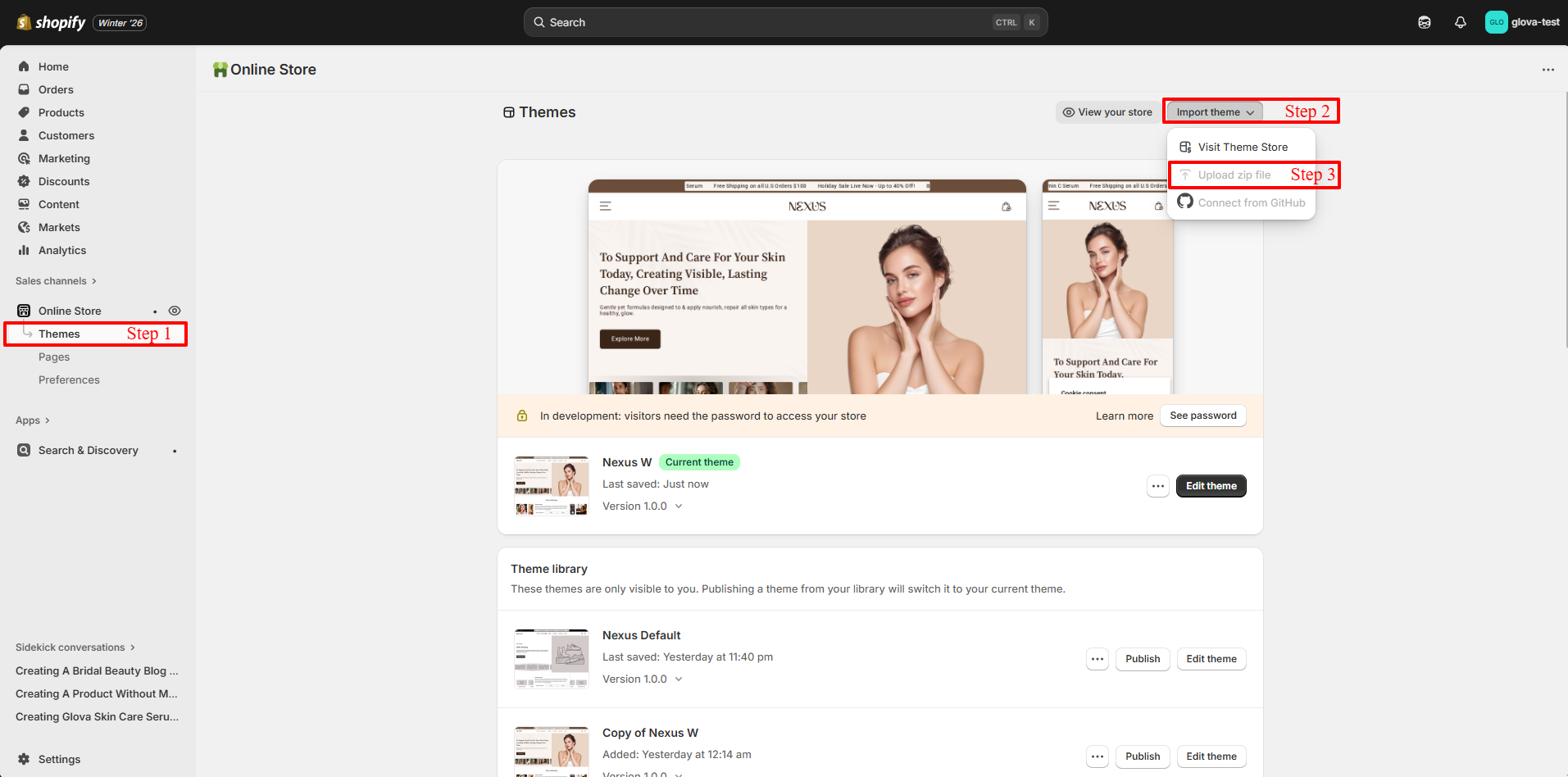The width and height of the screenshot is (1568, 777).
Task: Expand the Sales channels section
Action: click(x=56, y=281)
